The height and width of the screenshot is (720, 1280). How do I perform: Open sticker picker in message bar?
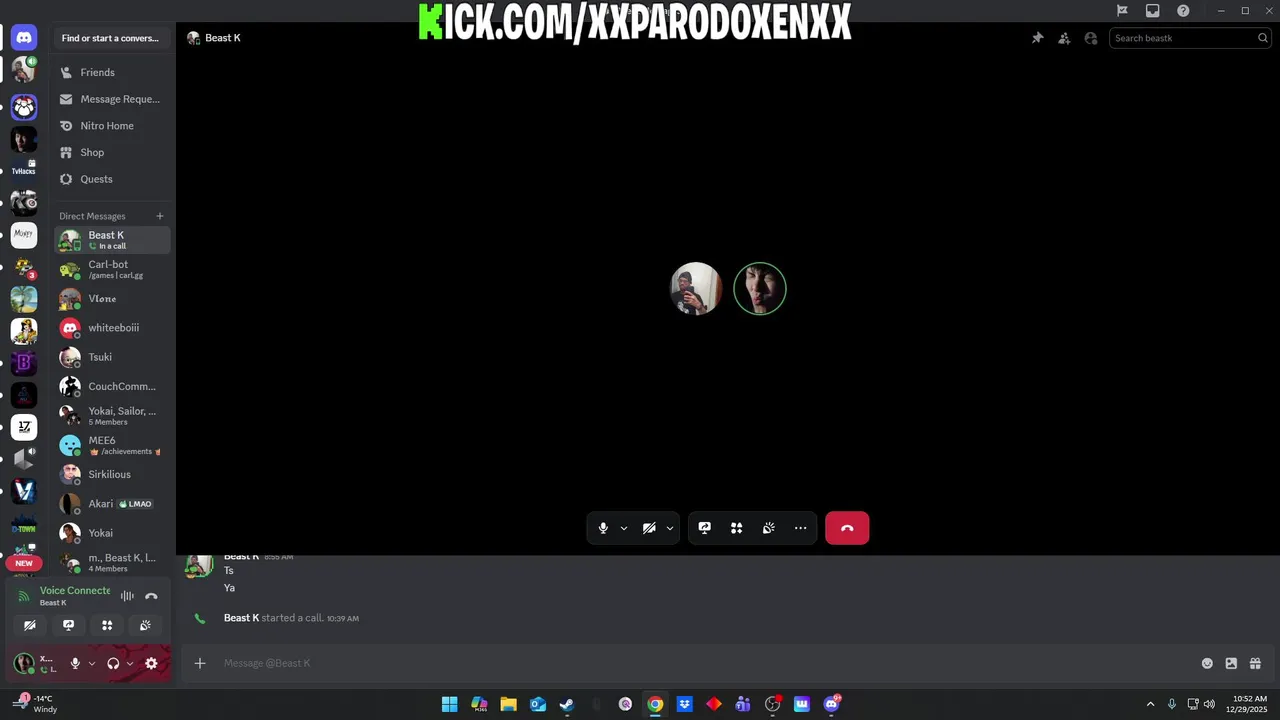click(x=1231, y=663)
